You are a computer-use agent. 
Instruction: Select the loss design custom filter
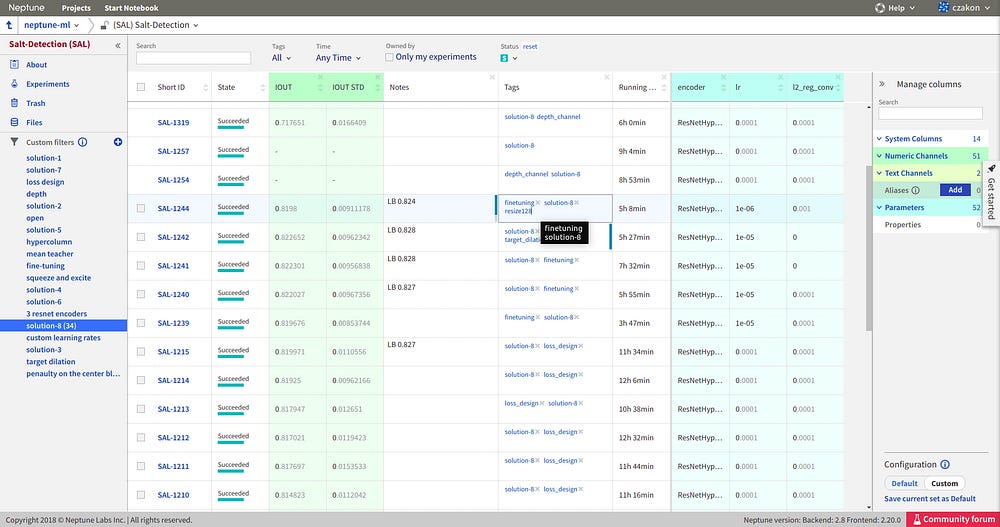[x=45, y=182]
